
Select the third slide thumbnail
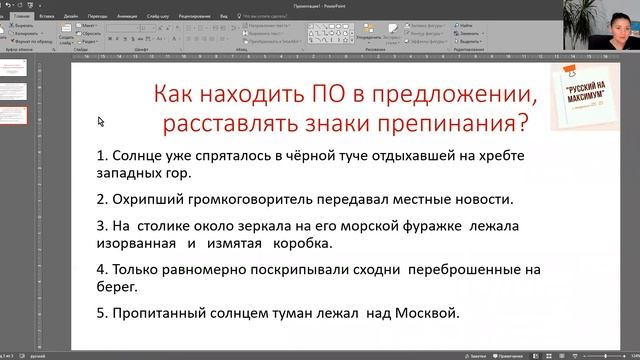point(13,116)
